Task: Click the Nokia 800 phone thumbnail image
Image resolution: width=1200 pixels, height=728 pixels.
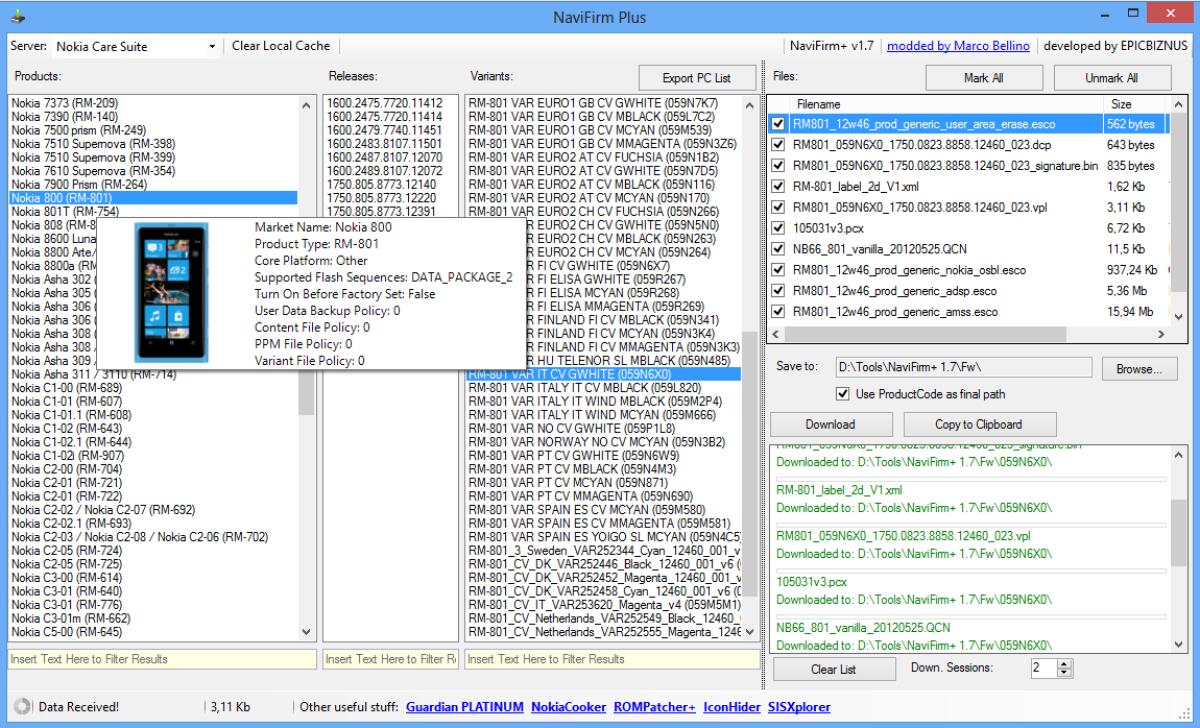Action: 173,291
